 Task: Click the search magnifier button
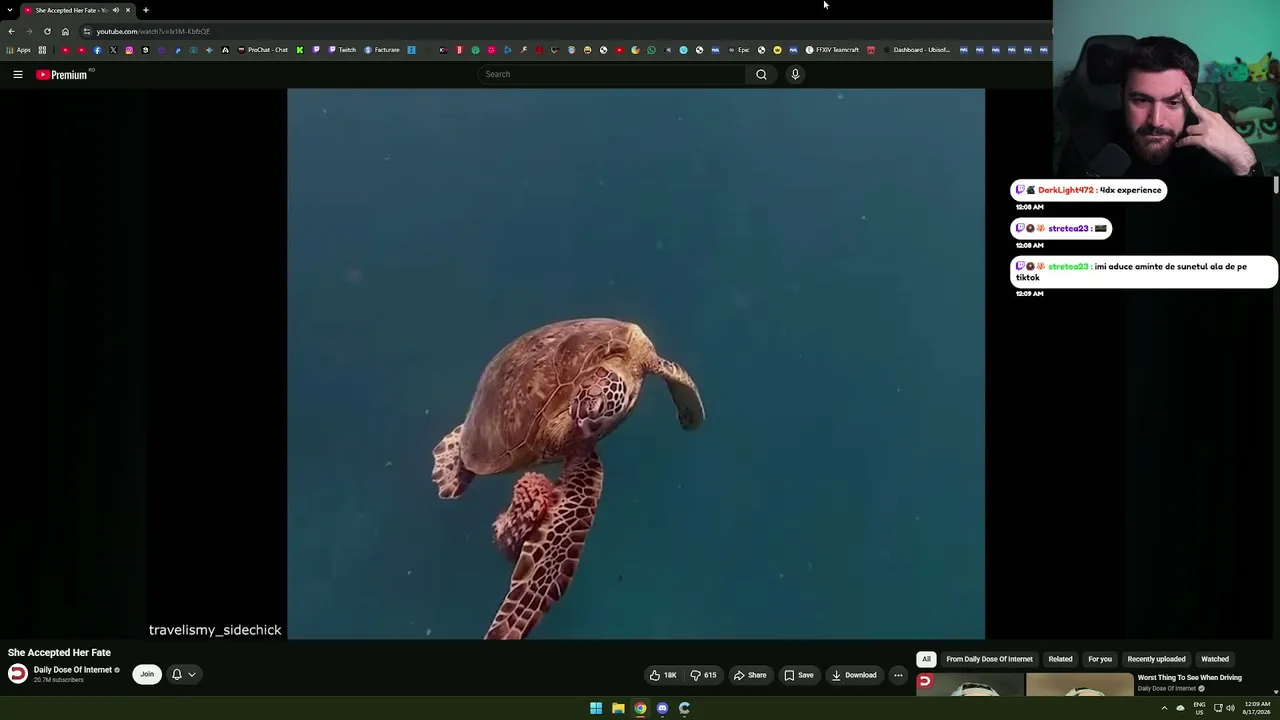click(761, 74)
